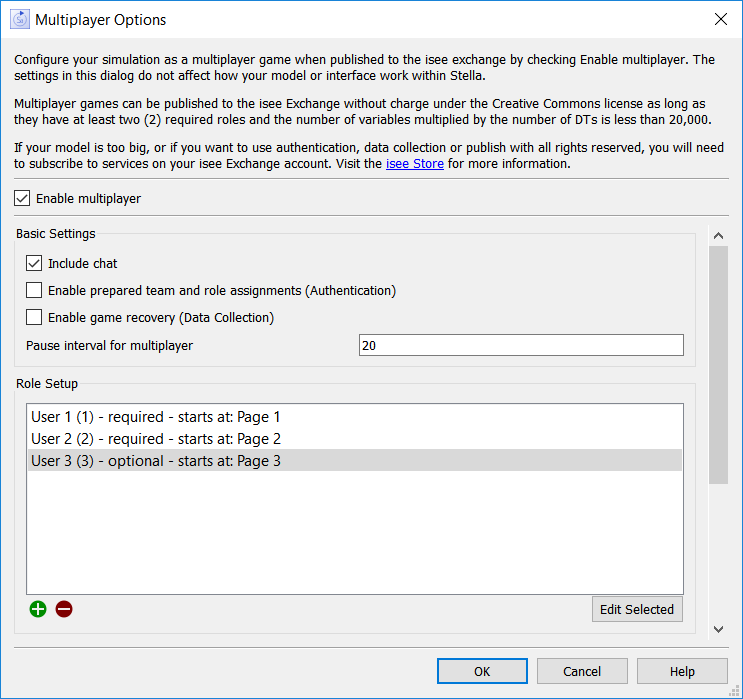This screenshot has width=743, height=699.
Task: Select User 2 required role entry
Action: (156, 438)
